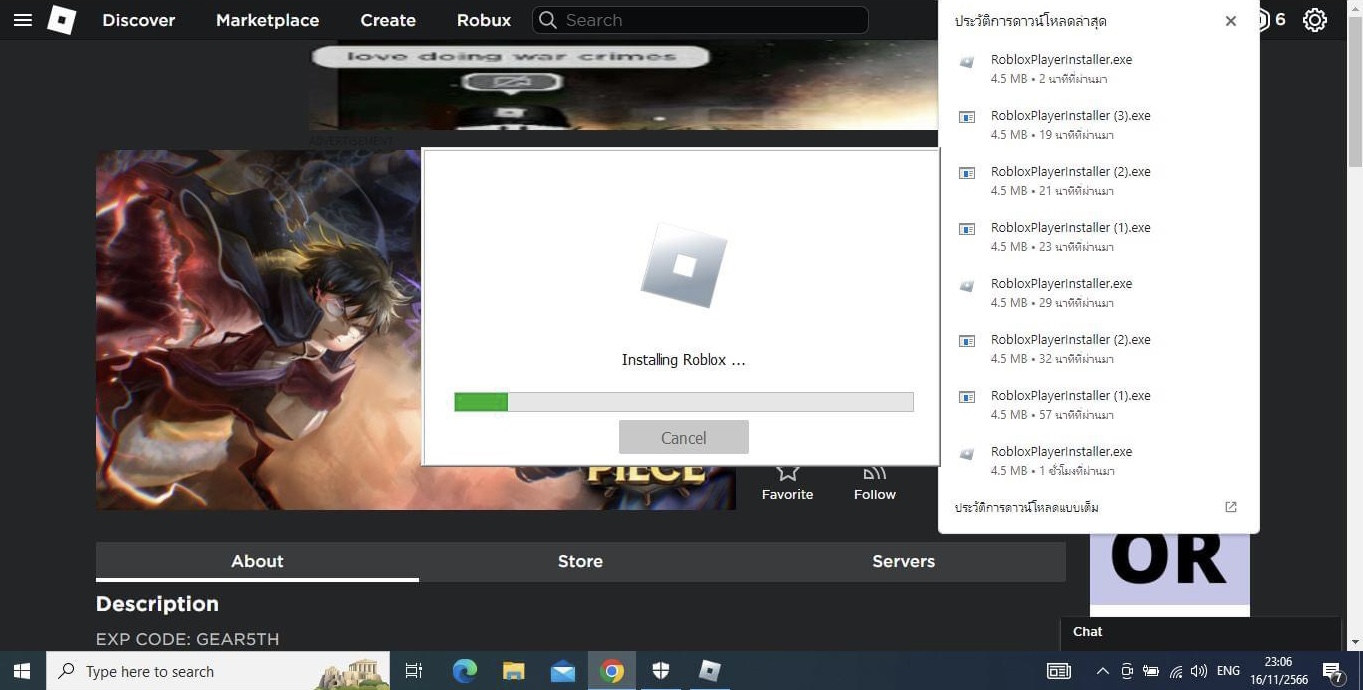This screenshot has height=690, width=1363.
Task: Open the taskbar clock showing 23:06
Action: click(1278, 671)
